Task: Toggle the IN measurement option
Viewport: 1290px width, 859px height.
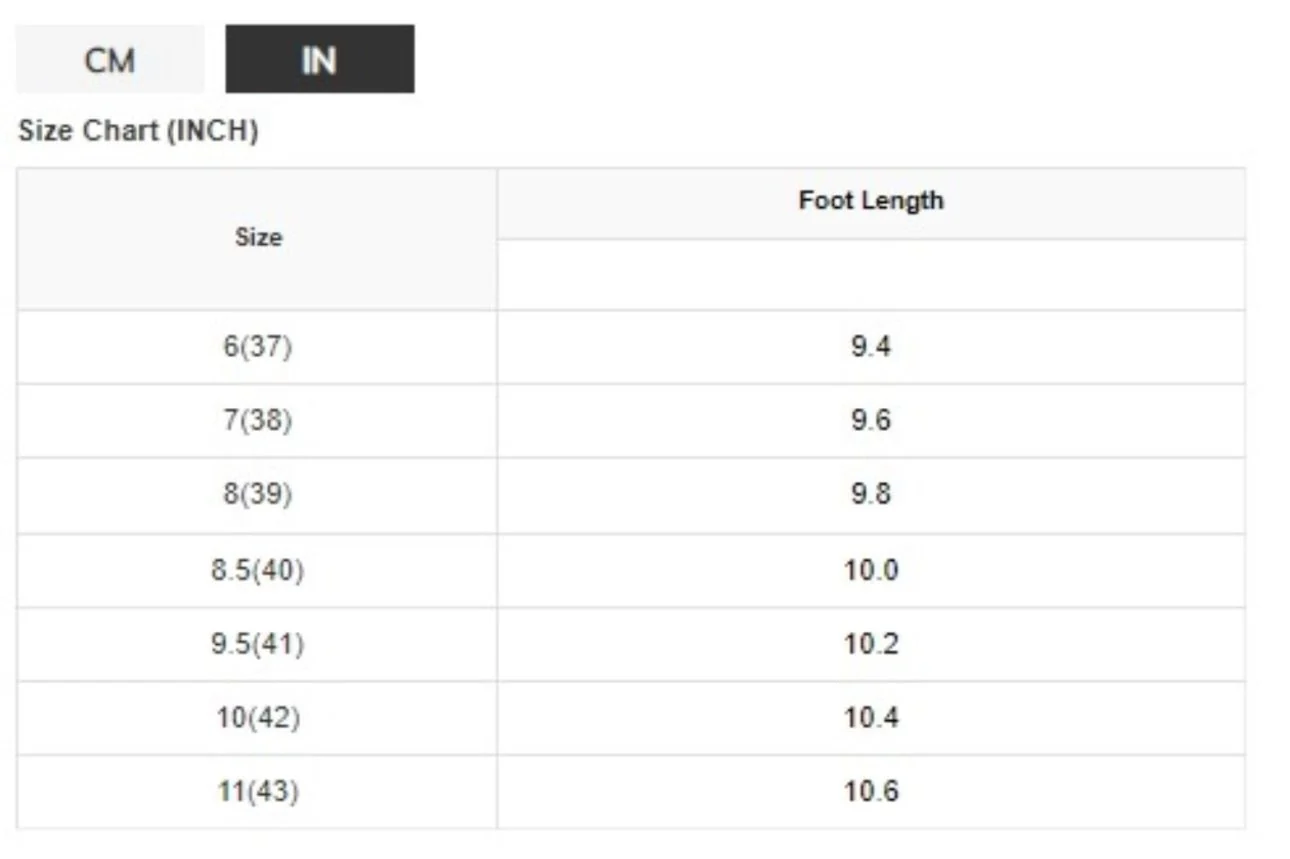Action: pos(318,60)
